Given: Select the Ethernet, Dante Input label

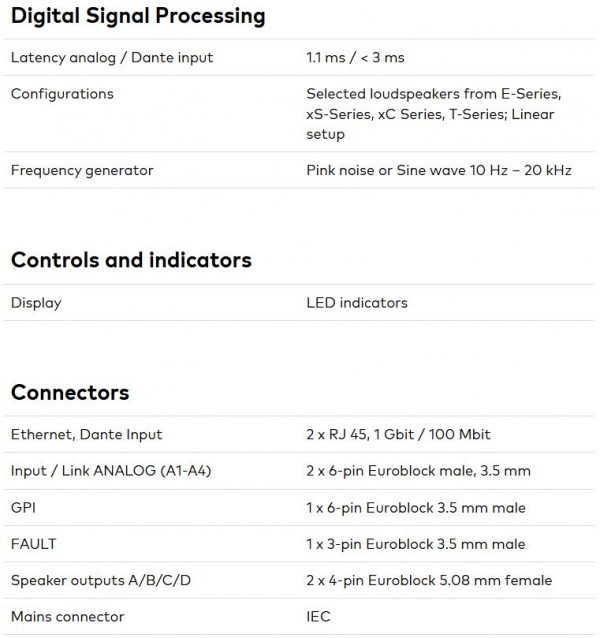Looking at the screenshot, I should tap(87, 435).
